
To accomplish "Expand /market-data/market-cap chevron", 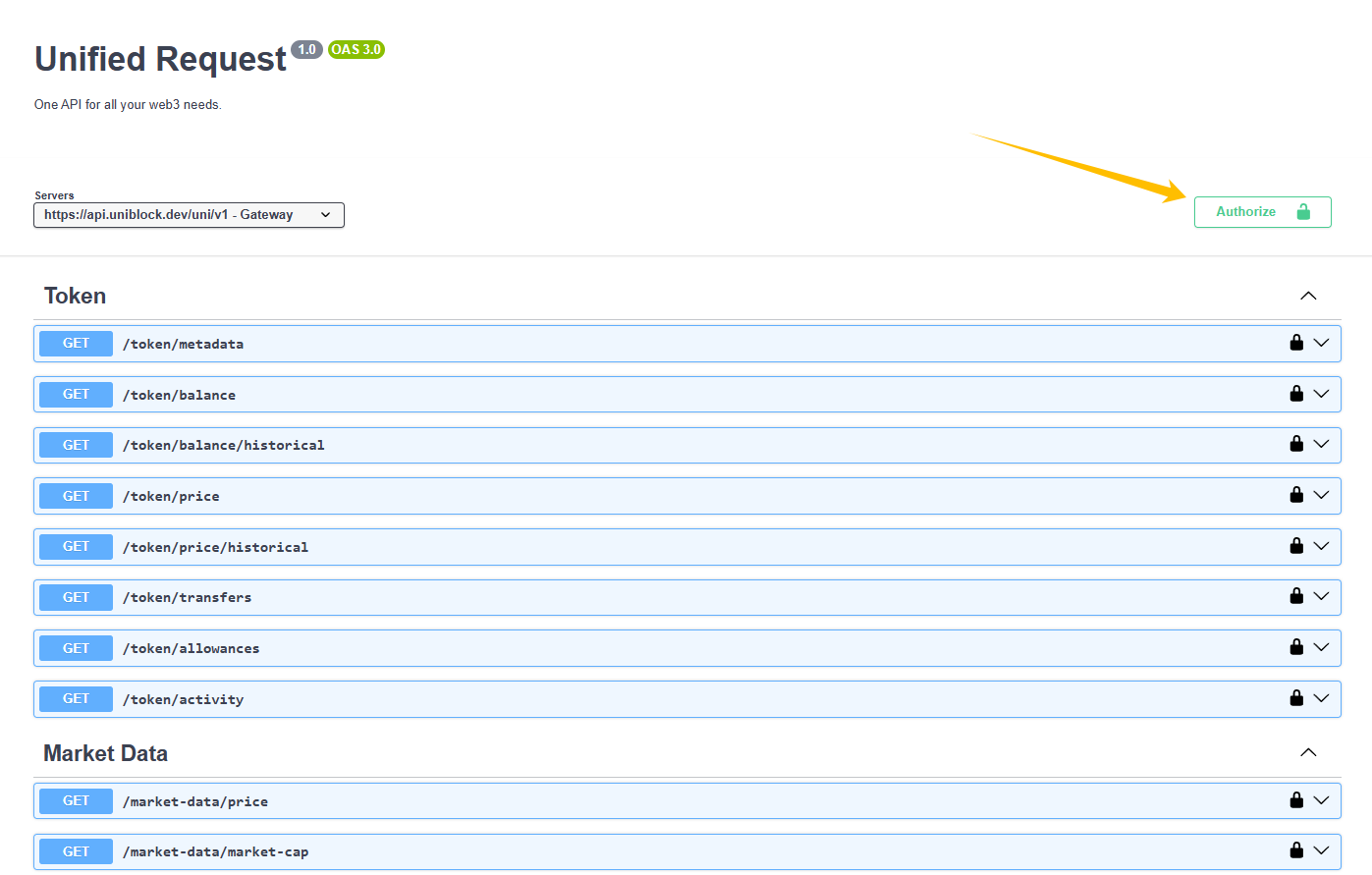I will click(1321, 850).
